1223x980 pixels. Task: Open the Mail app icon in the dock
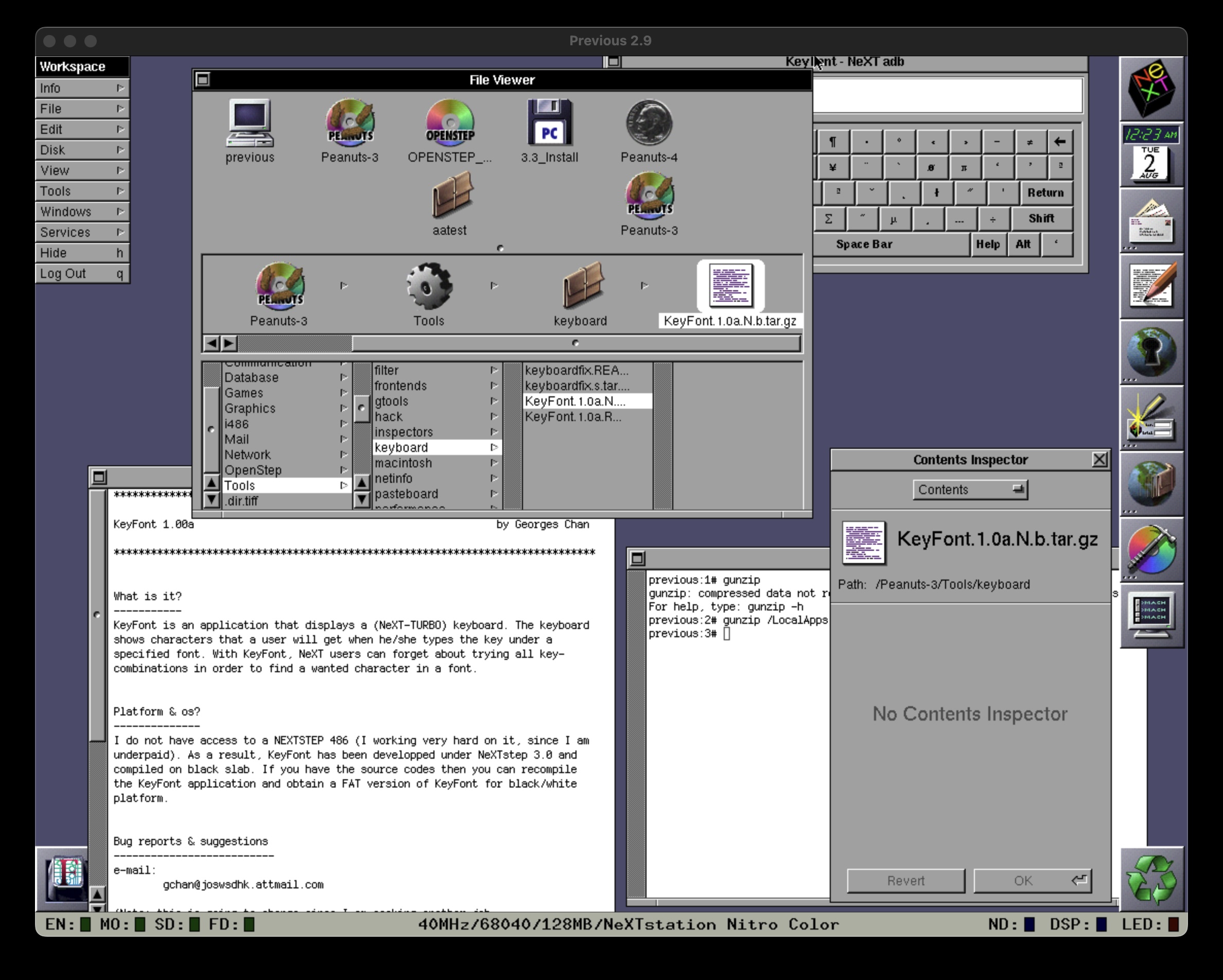click(x=1151, y=222)
